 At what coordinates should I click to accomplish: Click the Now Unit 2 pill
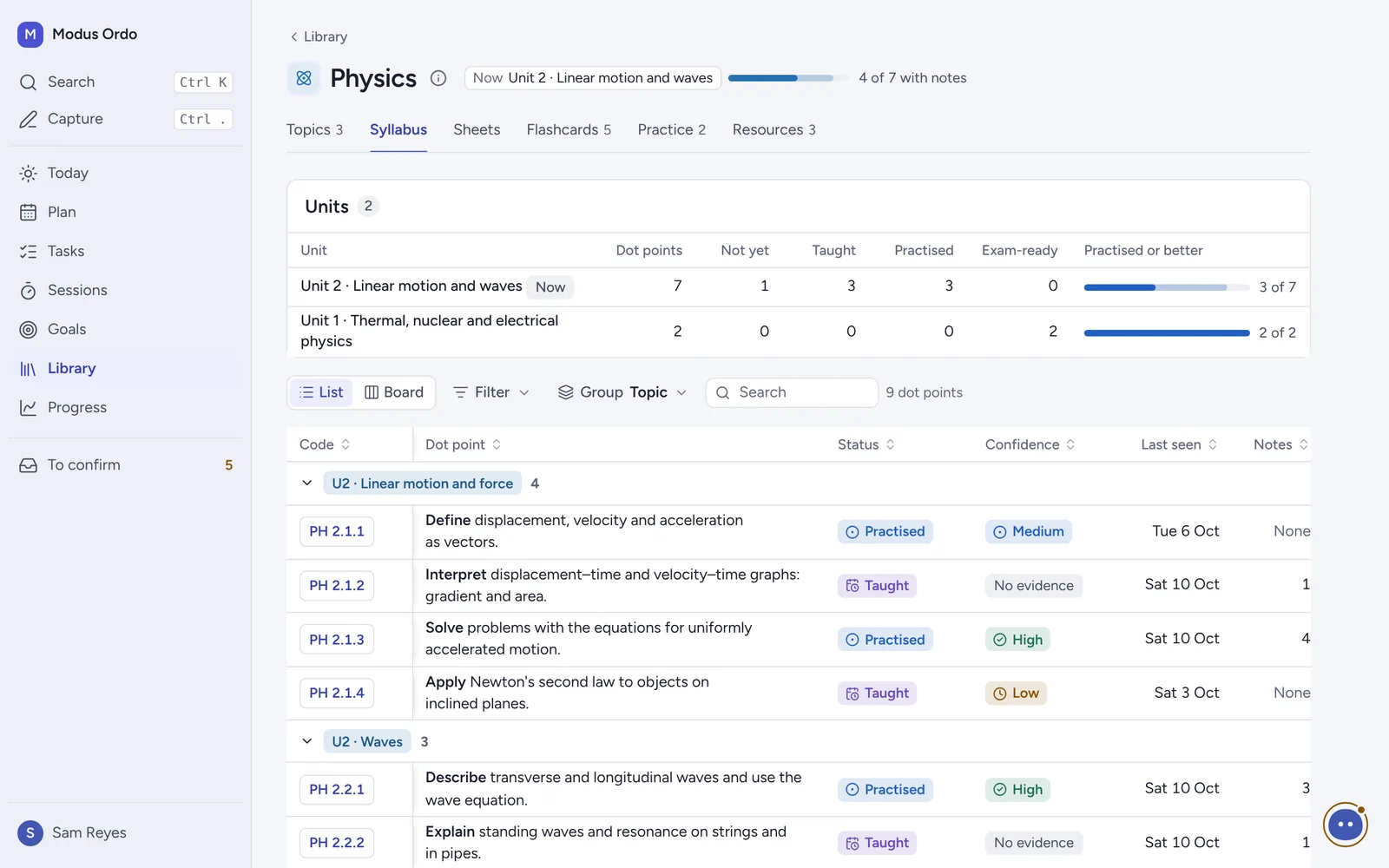(593, 78)
